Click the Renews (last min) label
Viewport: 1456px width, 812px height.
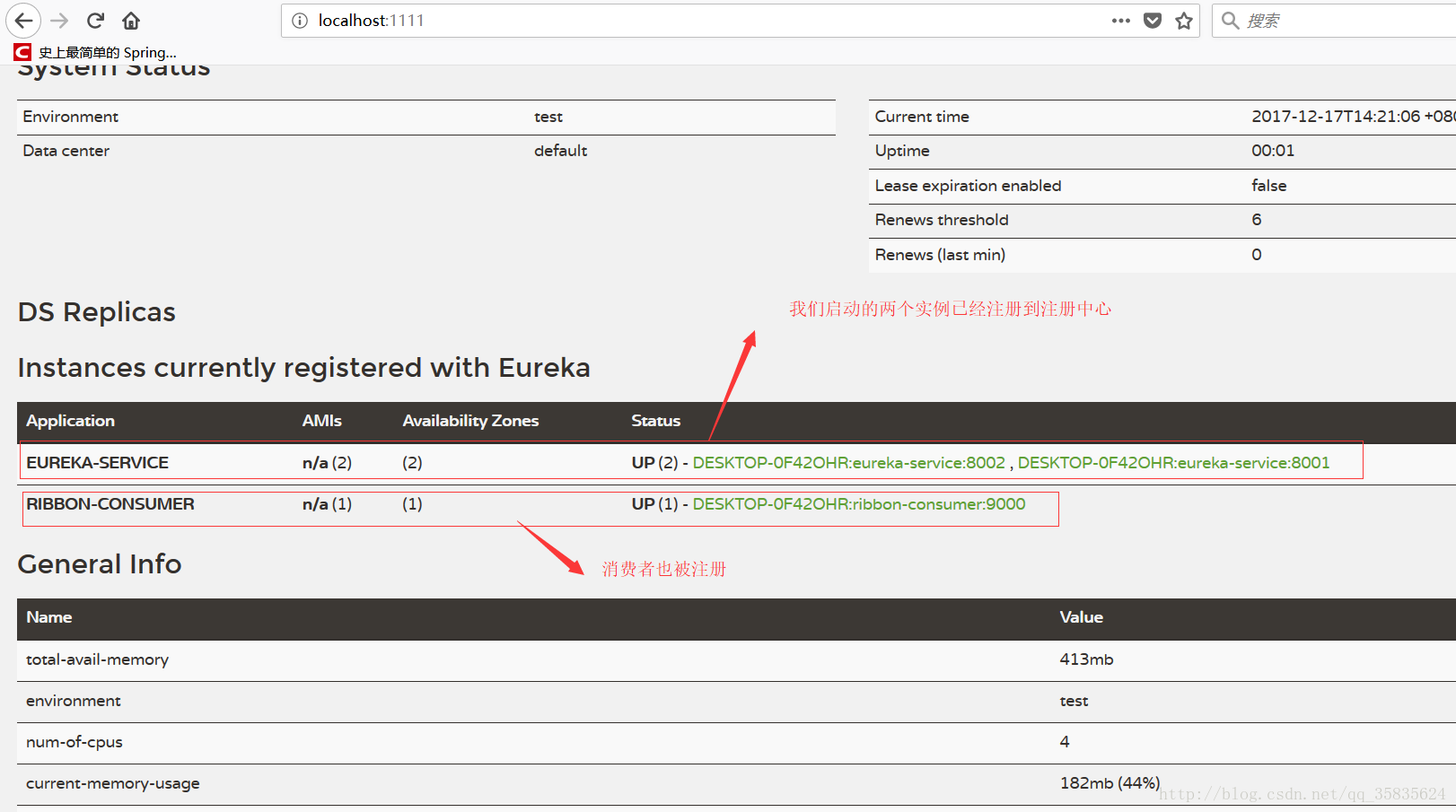coord(940,255)
